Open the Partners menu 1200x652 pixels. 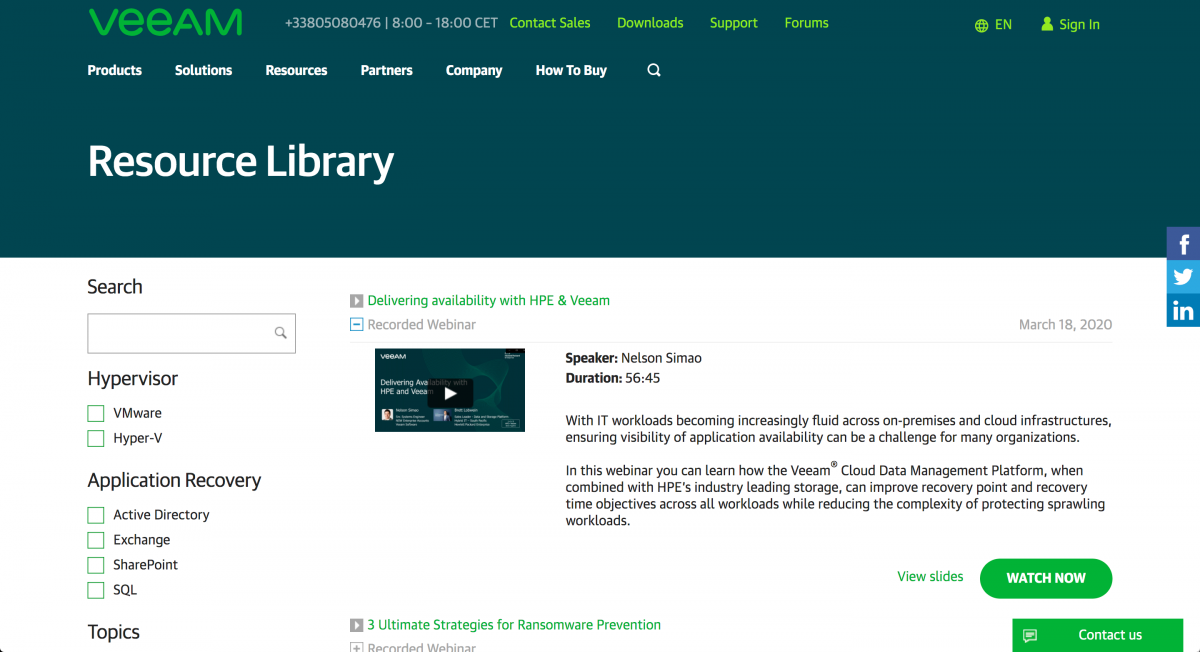(387, 70)
